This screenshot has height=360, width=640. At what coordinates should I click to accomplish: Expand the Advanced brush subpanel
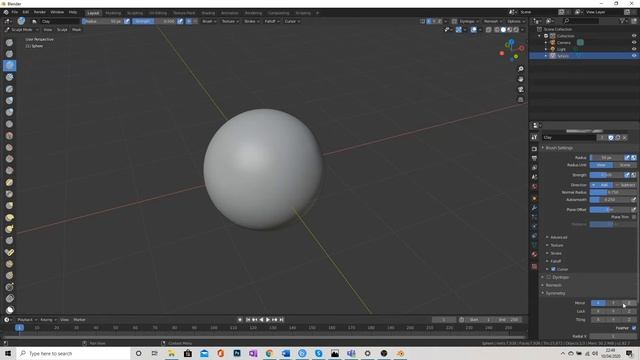pyautogui.click(x=559, y=237)
